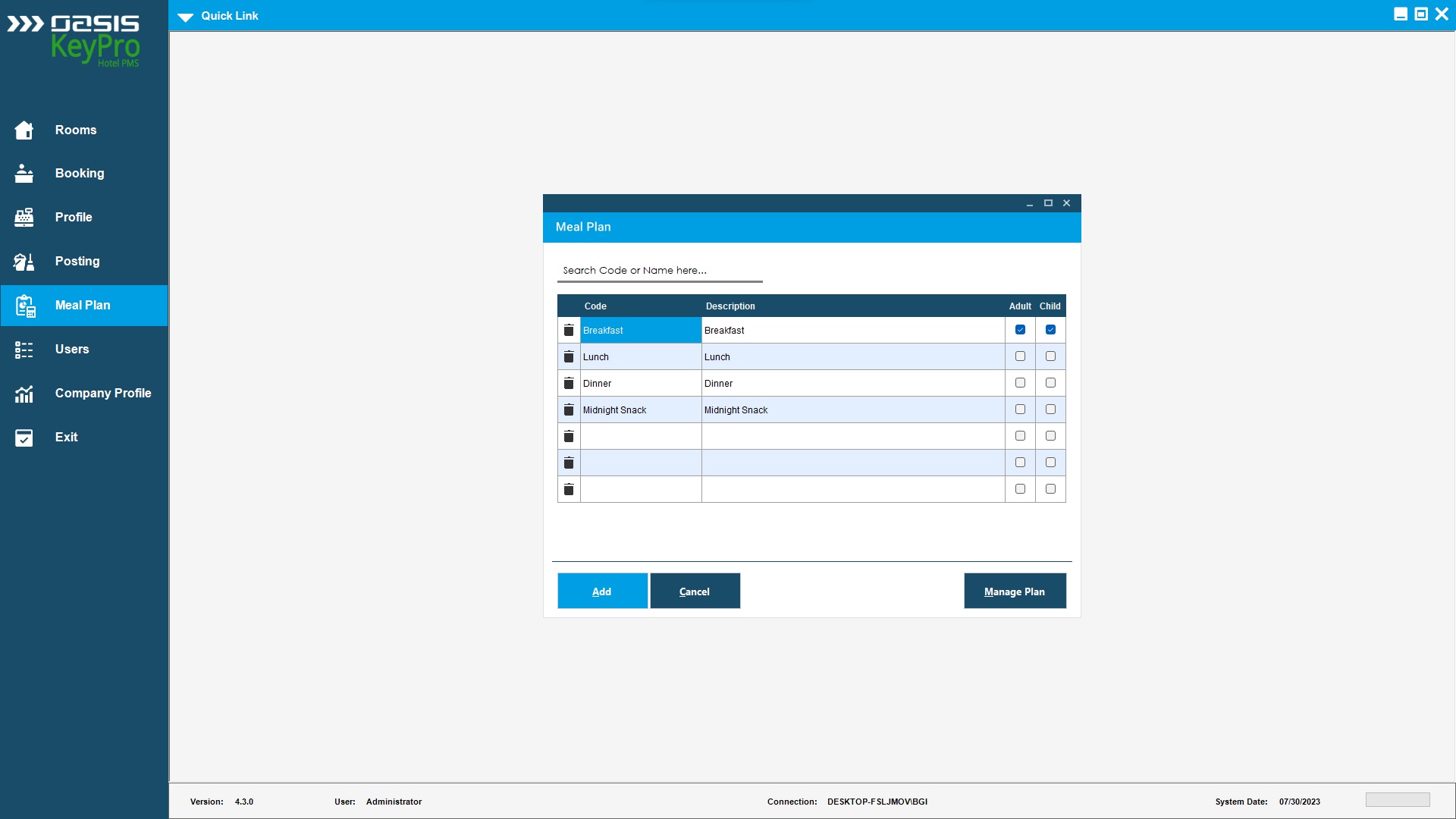
Task: Click the Company Profile chart icon
Action: point(24,394)
